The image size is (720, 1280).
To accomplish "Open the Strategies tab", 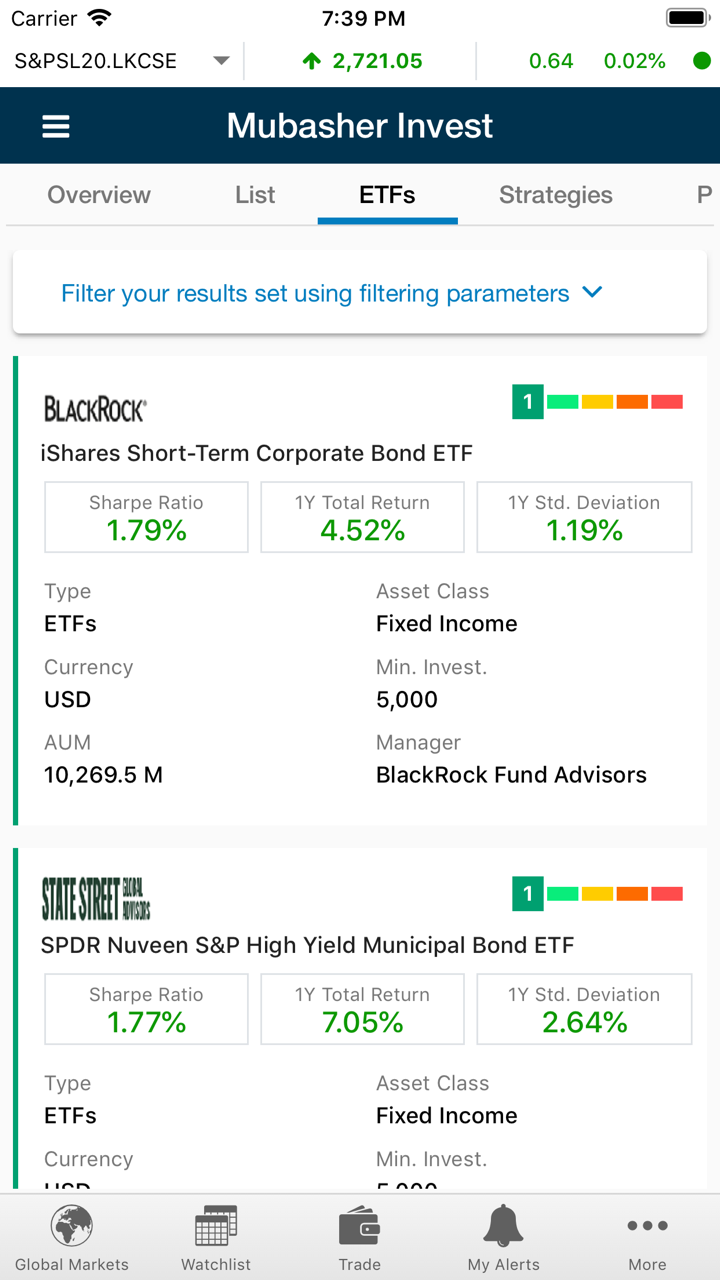I will pos(555,195).
